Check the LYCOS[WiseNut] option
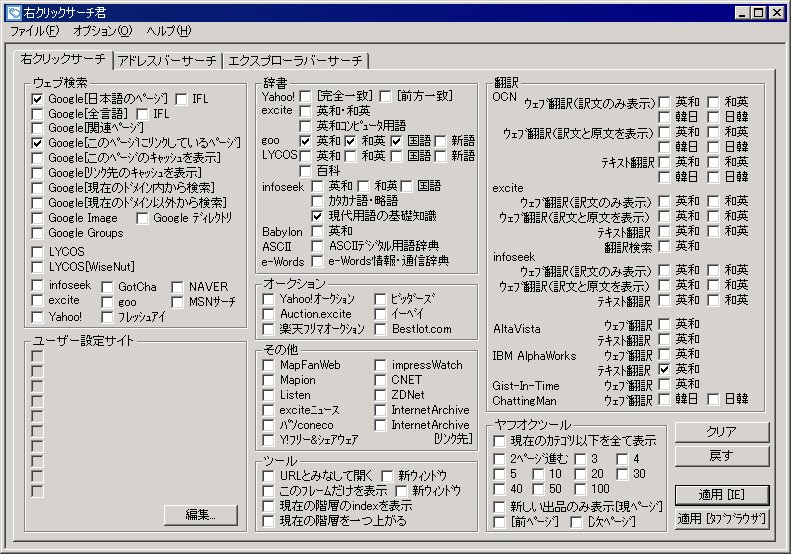Viewport: 791px width, 554px height. (x=37, y=267)
